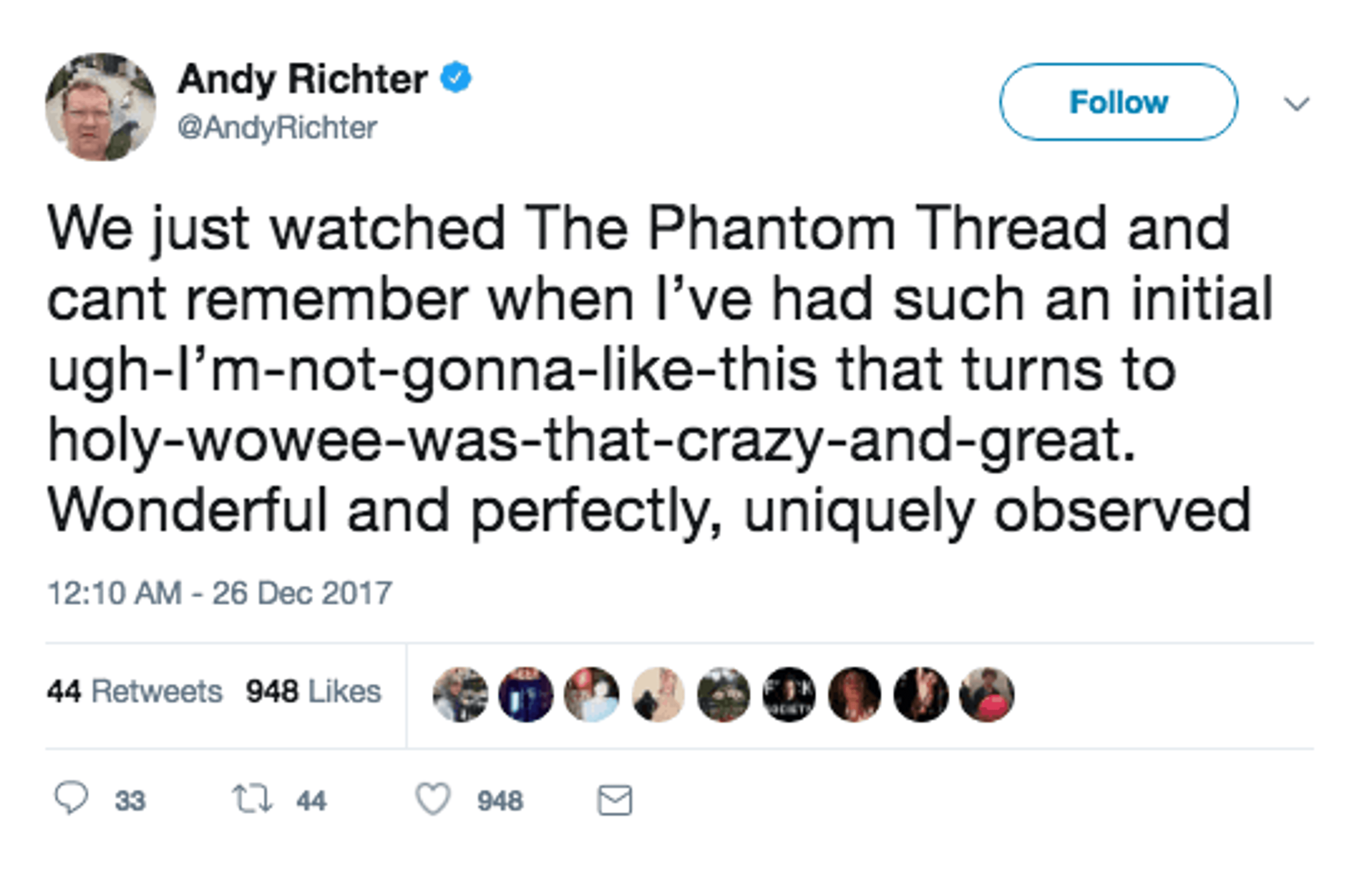Click the blue verified badge
The height and width of the screenshot is (881, 1372).
coord(456,78)
